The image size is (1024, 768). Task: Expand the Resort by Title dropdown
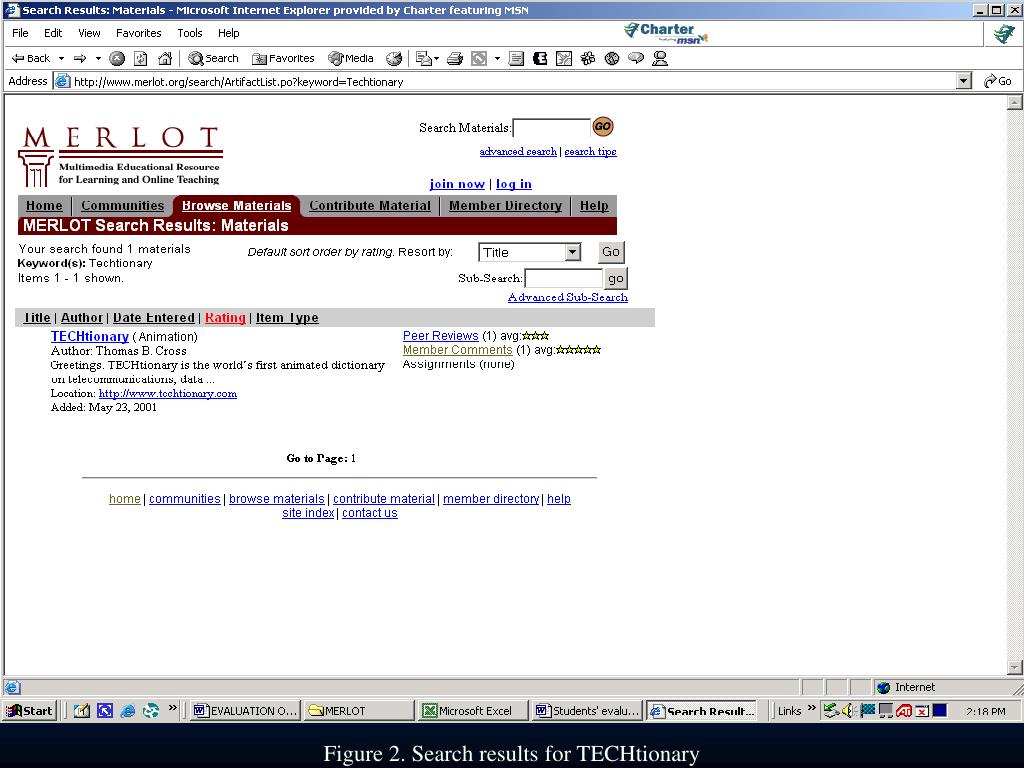click(x=530, y=252)
